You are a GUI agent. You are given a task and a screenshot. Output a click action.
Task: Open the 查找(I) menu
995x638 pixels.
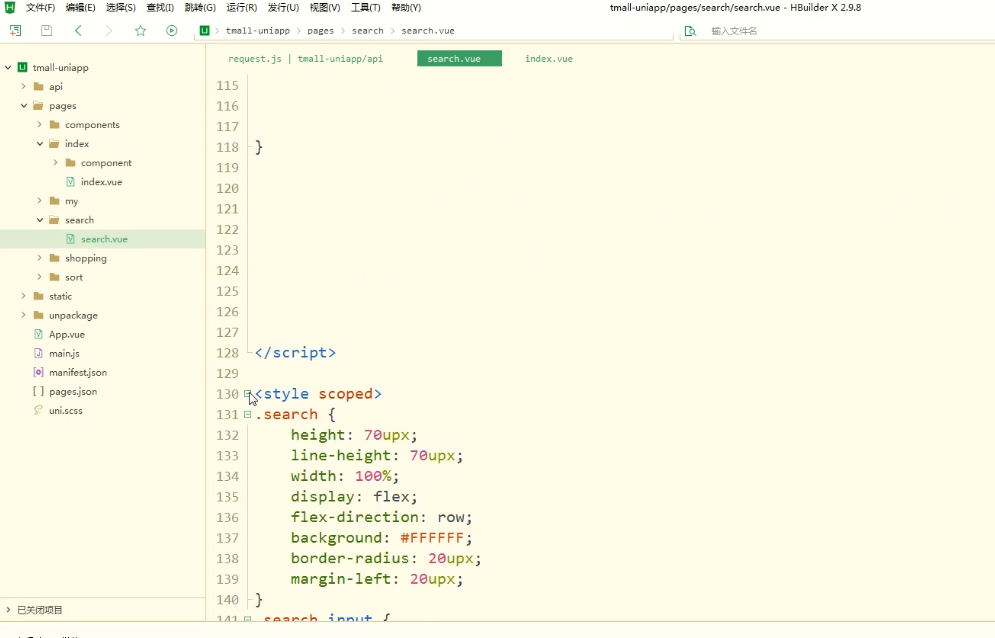click(160, 8)
